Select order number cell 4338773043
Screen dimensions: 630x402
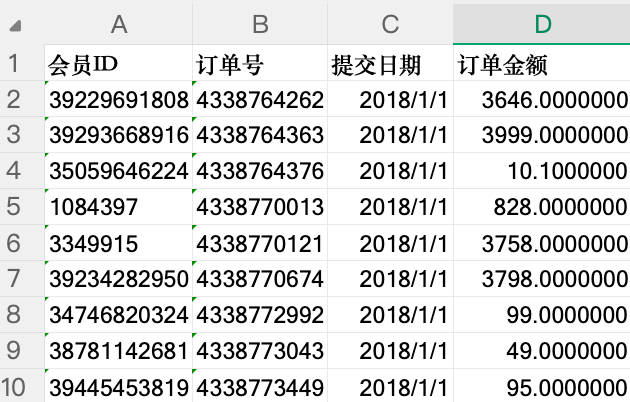click(260, 350)
